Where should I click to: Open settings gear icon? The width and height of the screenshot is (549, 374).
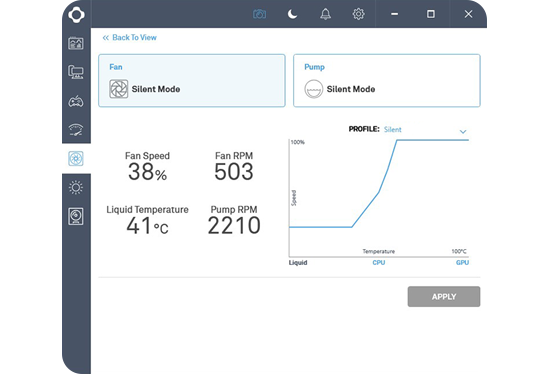(358, 14)
